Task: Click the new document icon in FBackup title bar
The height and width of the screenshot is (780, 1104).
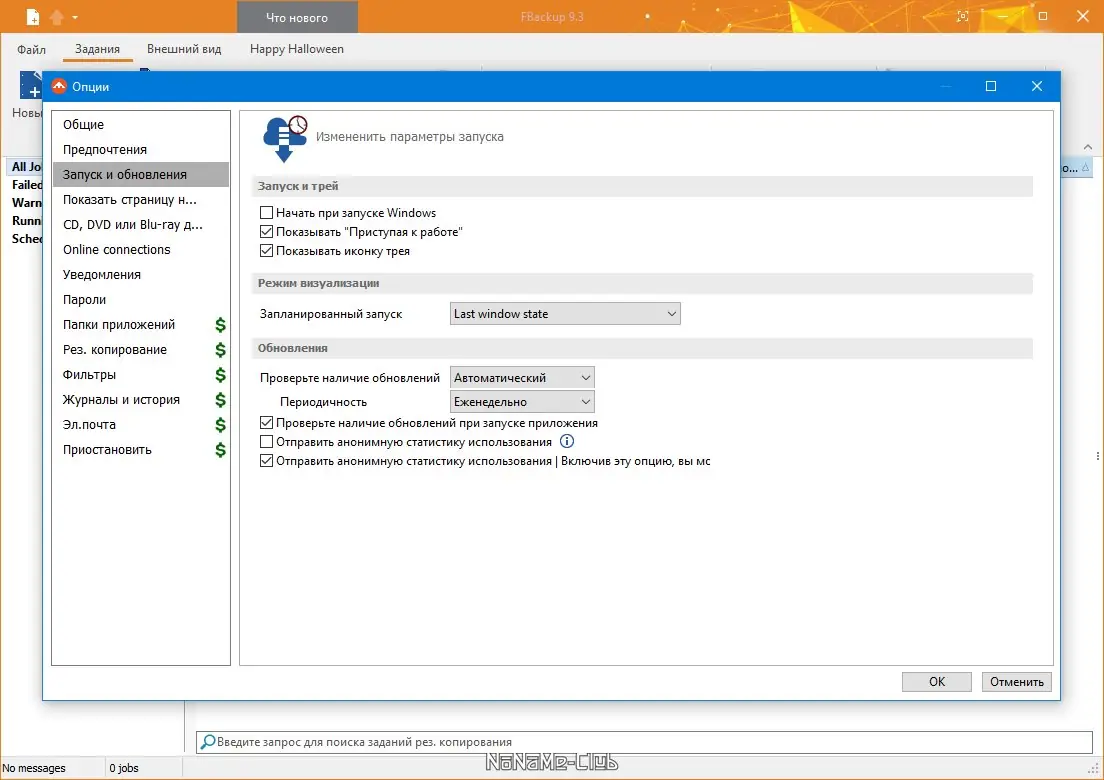Action: click(32, 16)
